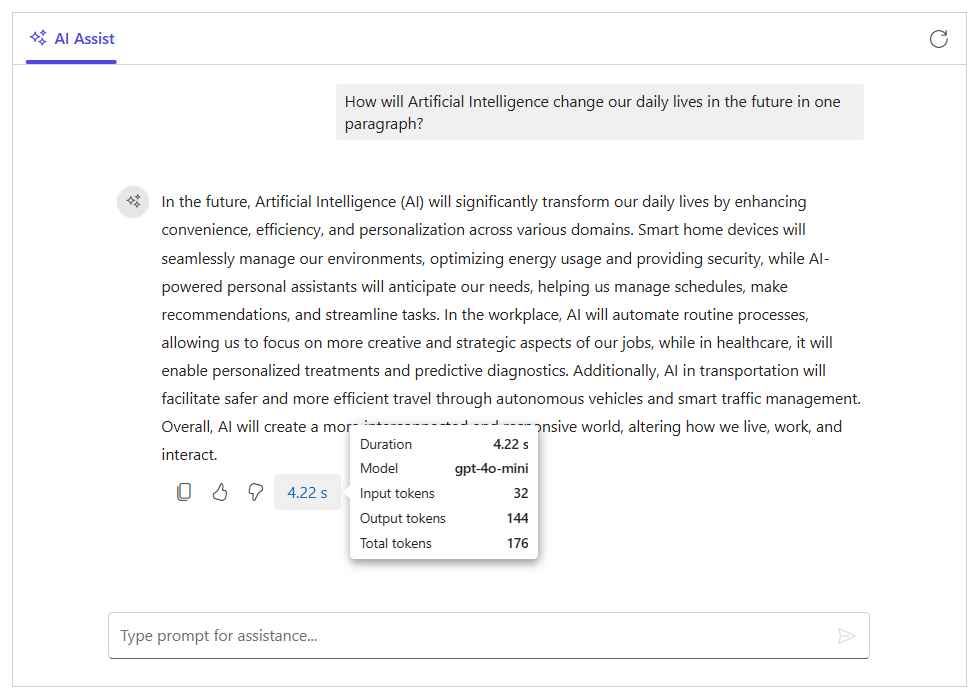Click the Output tokens row

pos(444,518)
